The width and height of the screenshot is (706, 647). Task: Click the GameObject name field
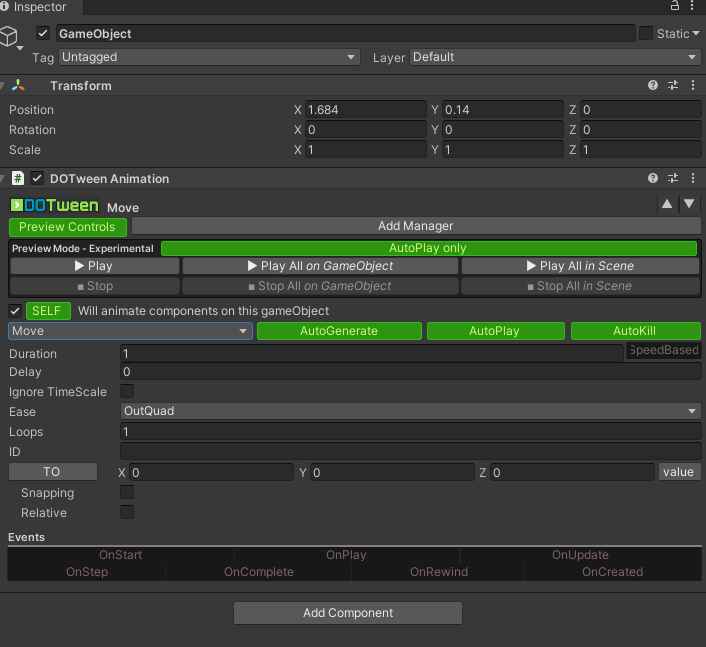pos(345,33)
